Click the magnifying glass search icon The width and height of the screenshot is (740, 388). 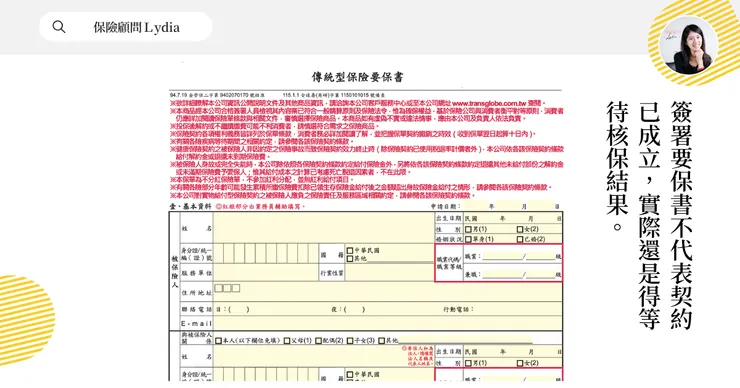click(59, 27)
